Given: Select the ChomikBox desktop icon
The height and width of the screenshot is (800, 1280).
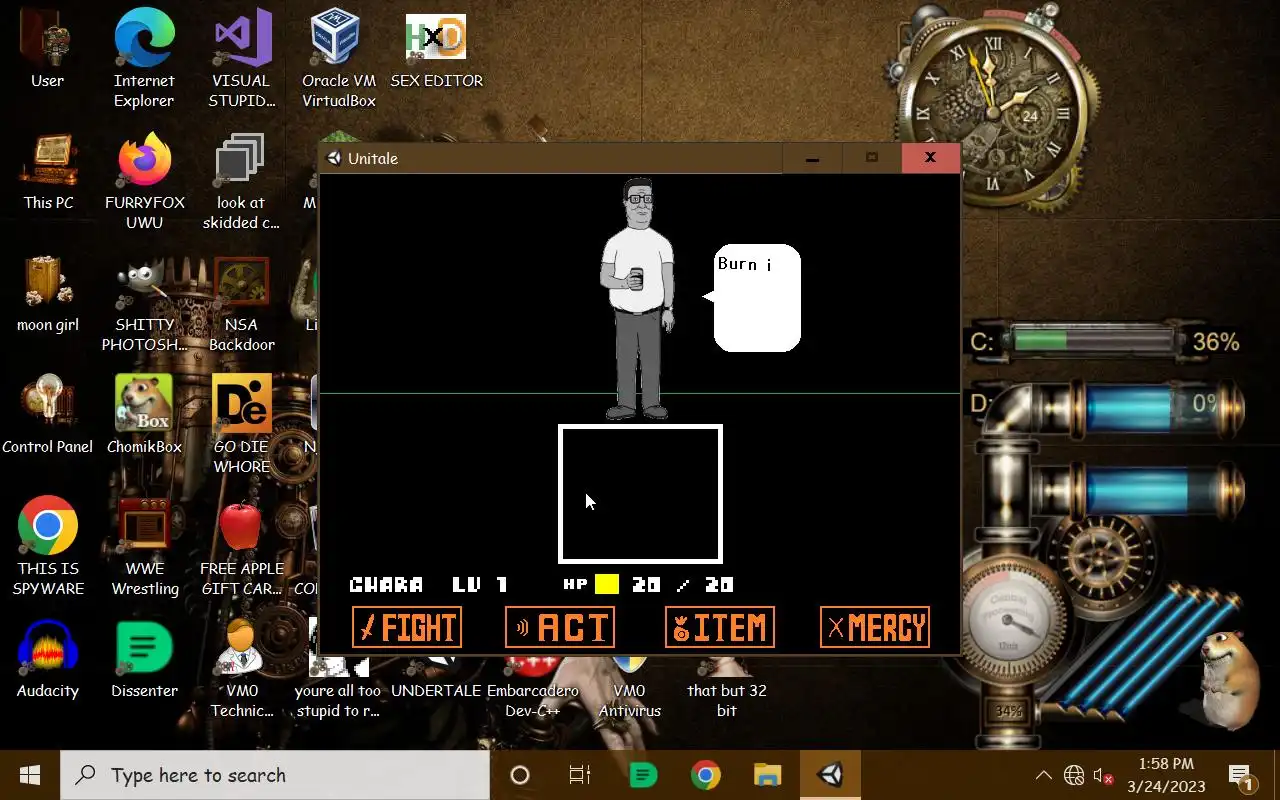Looking at the screenshot, I should pos(144,416).
